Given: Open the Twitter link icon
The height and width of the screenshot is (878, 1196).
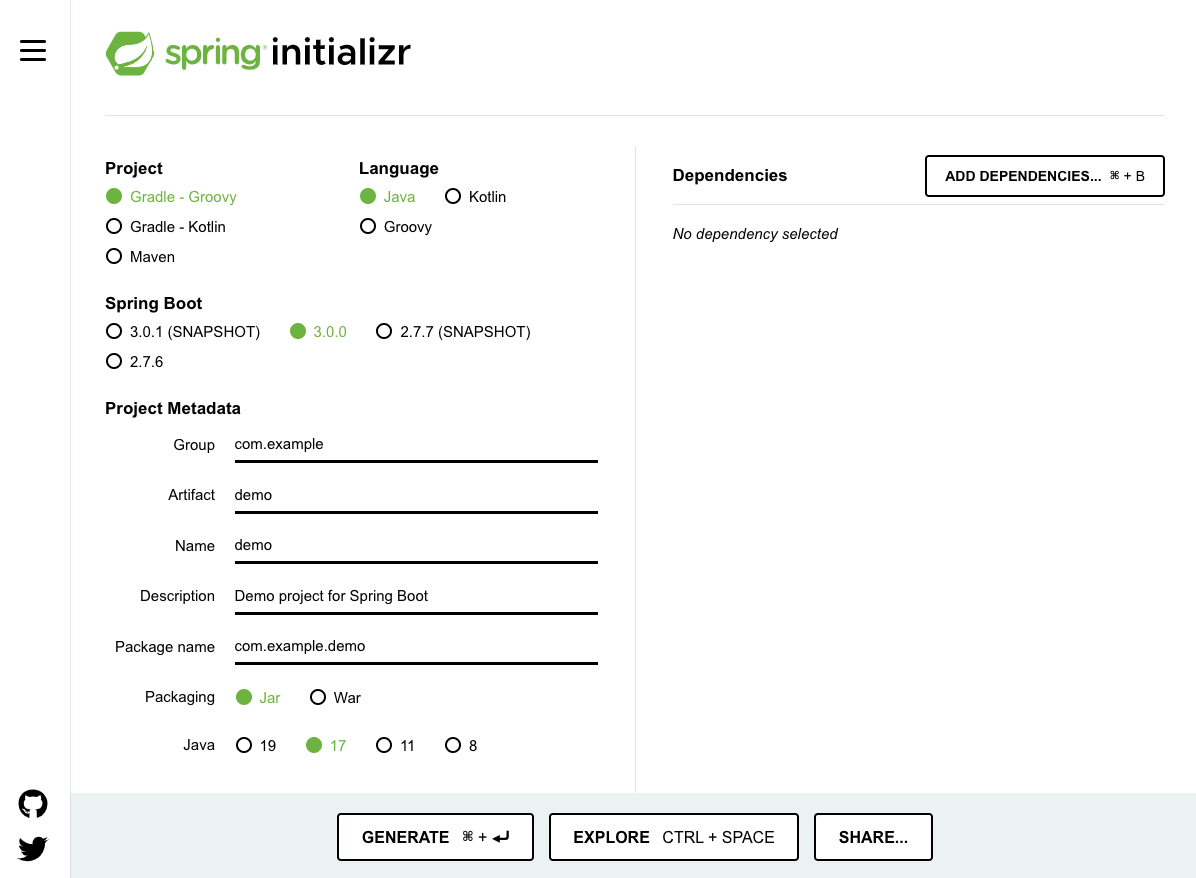Looking at the screenshot, I should (33, 847).
